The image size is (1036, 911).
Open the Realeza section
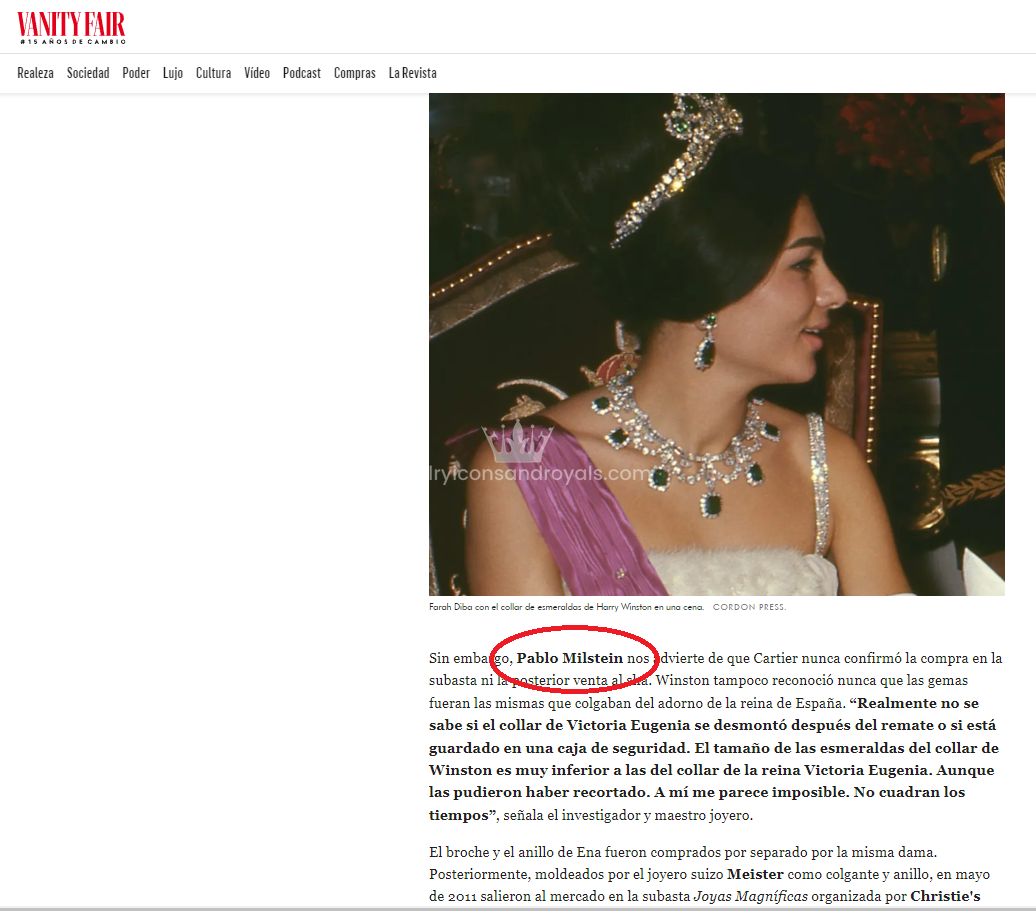coord(35,73)
